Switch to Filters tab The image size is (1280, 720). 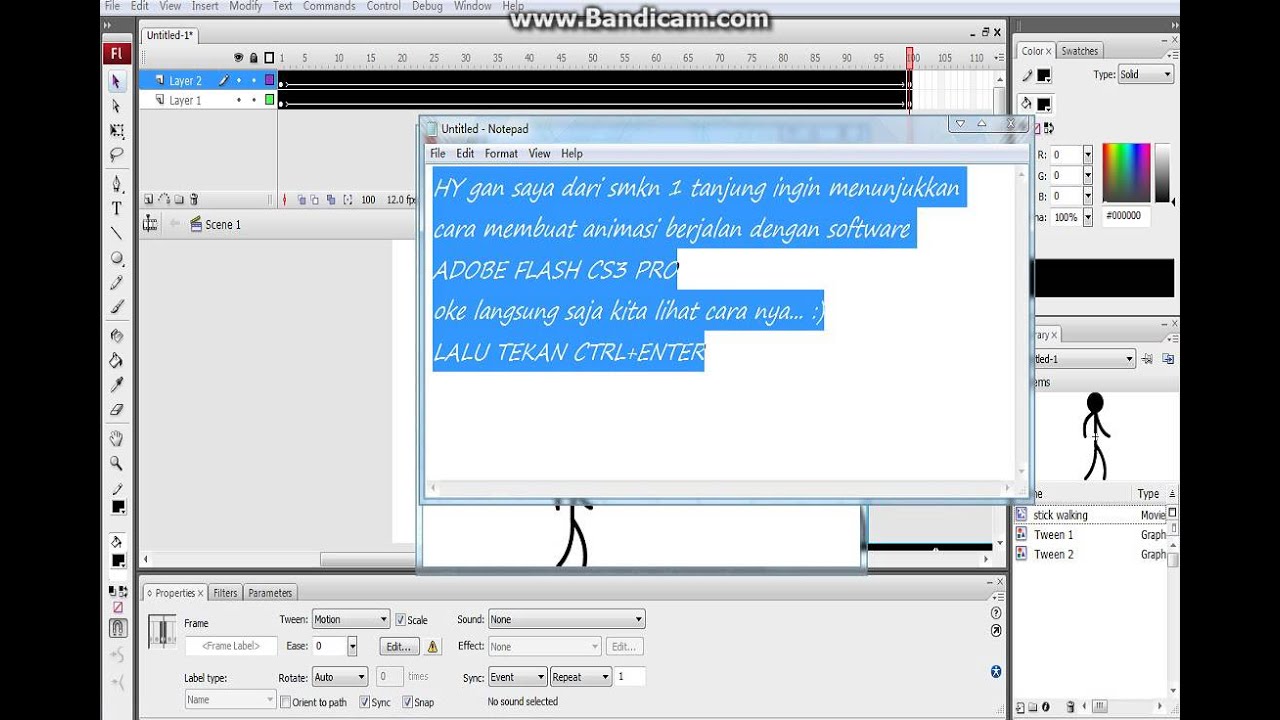coord(225,593)
